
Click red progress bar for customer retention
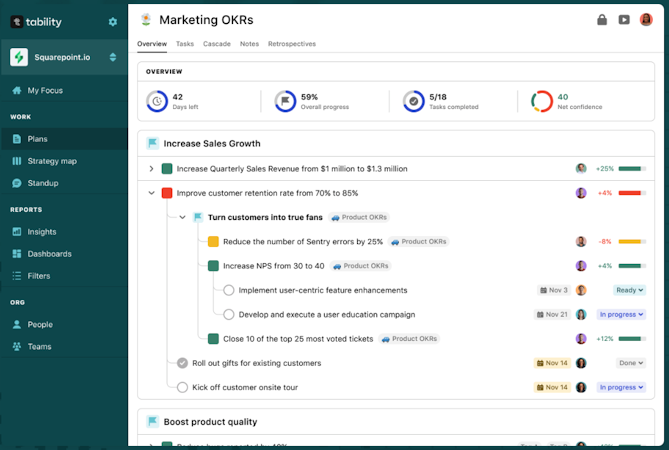[631, 193]
